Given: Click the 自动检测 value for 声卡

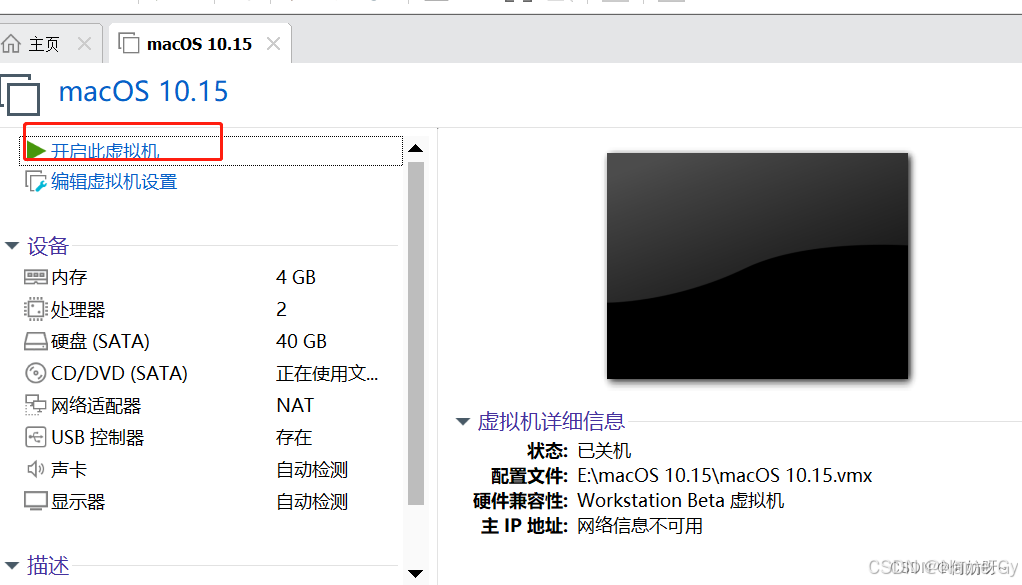Looking at the screenshot, I should click(312, 469).
